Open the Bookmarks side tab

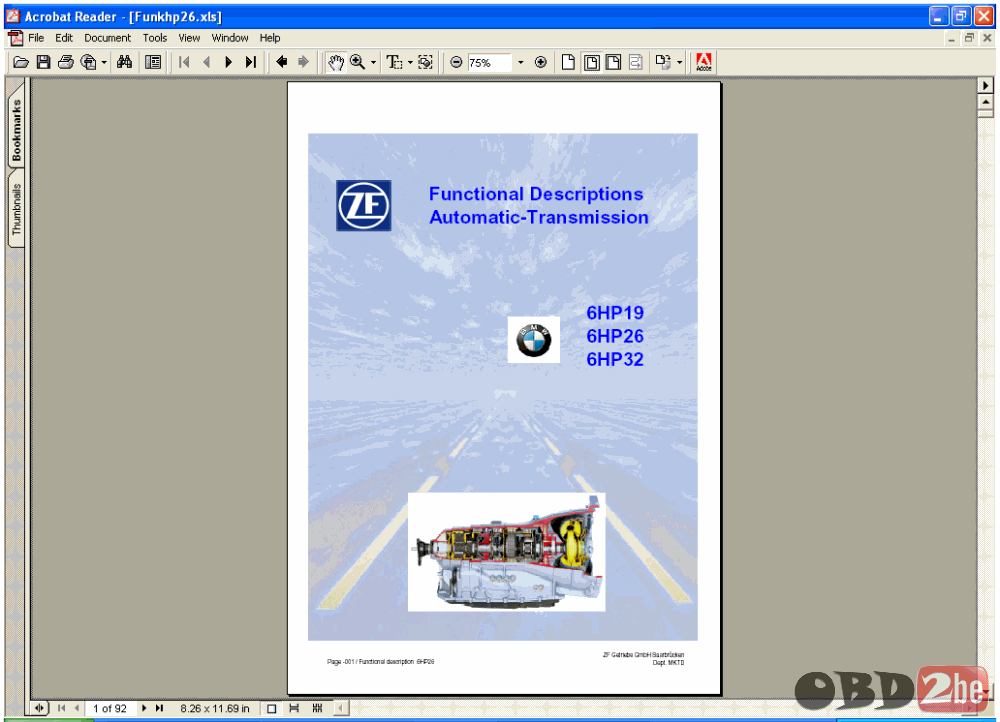(x=16, y=129)
